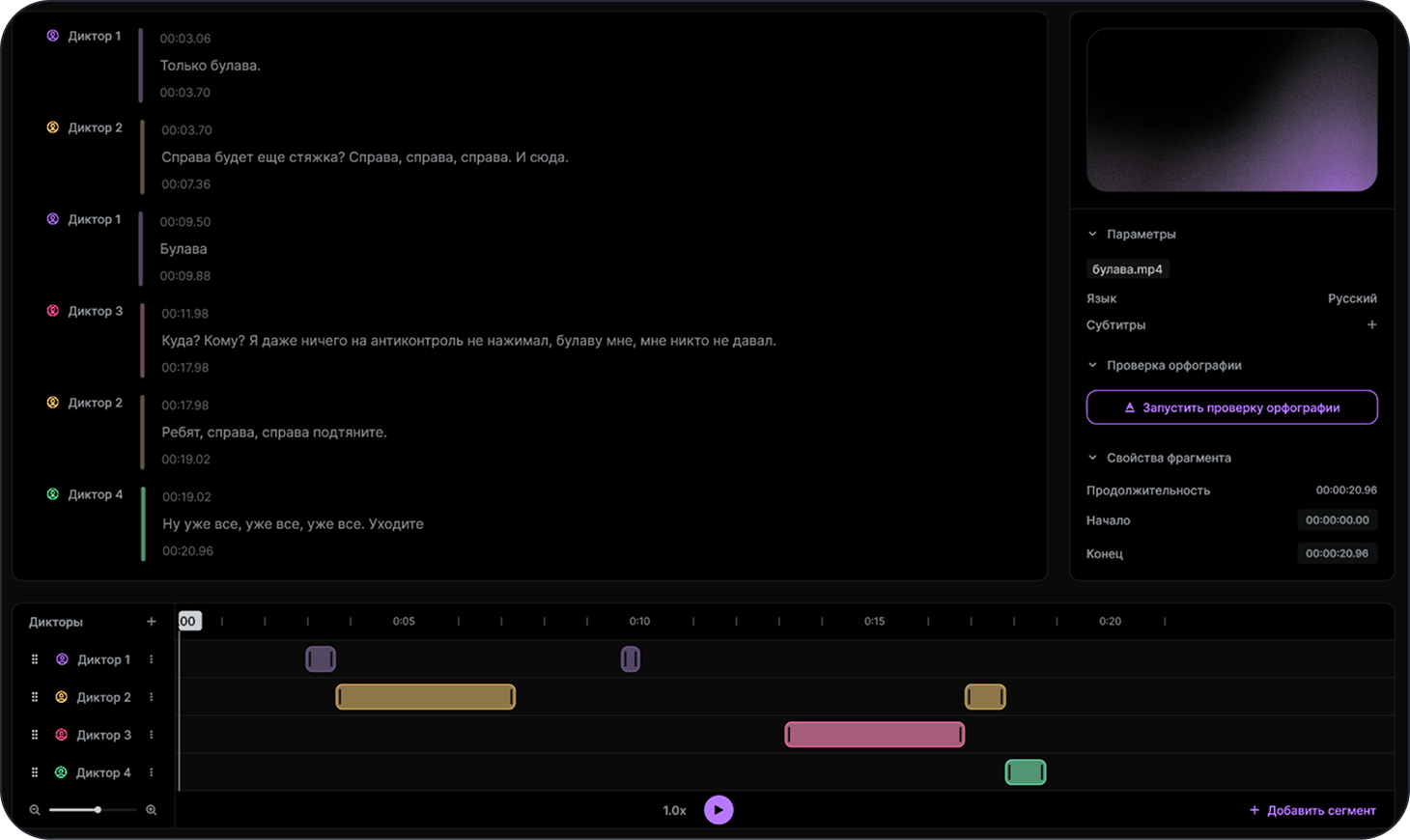Image resolution: width=1410 pixels, height=840 pixels.
Task: Open the three-dot menu for Диктор 2 track
Action: (x=152, y=697)
